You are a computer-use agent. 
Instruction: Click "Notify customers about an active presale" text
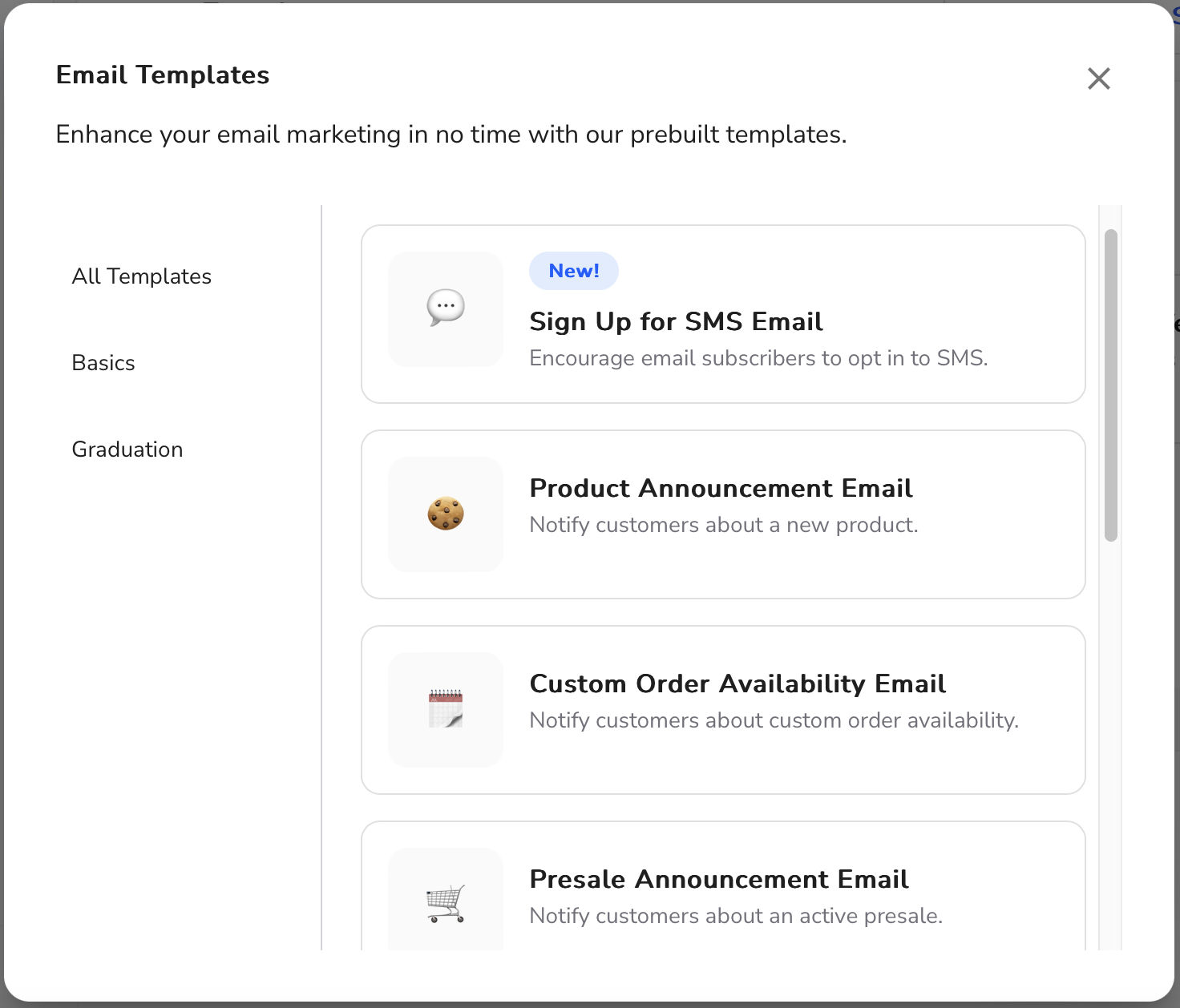(736, 916)
